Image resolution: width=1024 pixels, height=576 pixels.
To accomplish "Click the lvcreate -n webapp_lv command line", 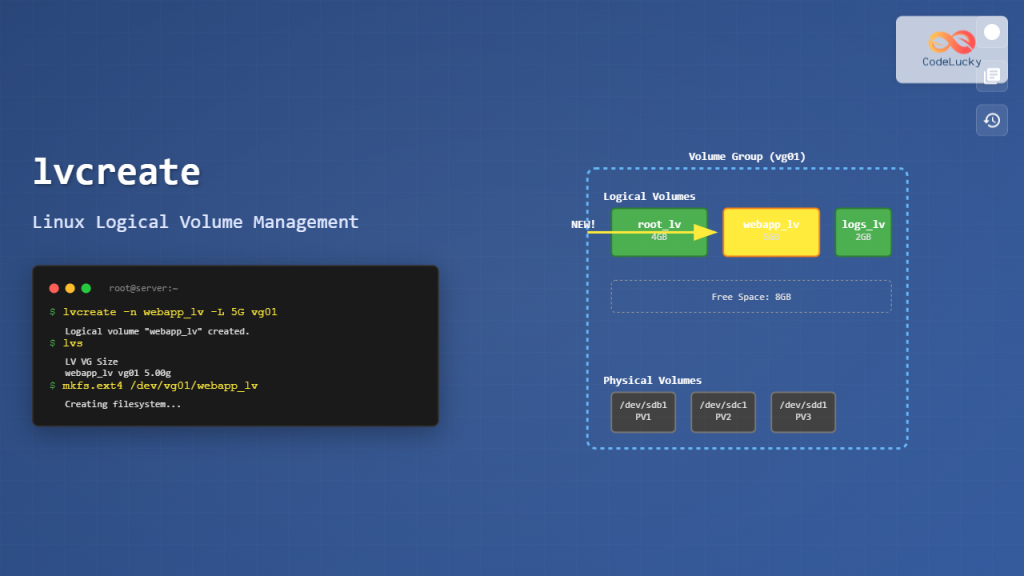I will tap(169, 312).
